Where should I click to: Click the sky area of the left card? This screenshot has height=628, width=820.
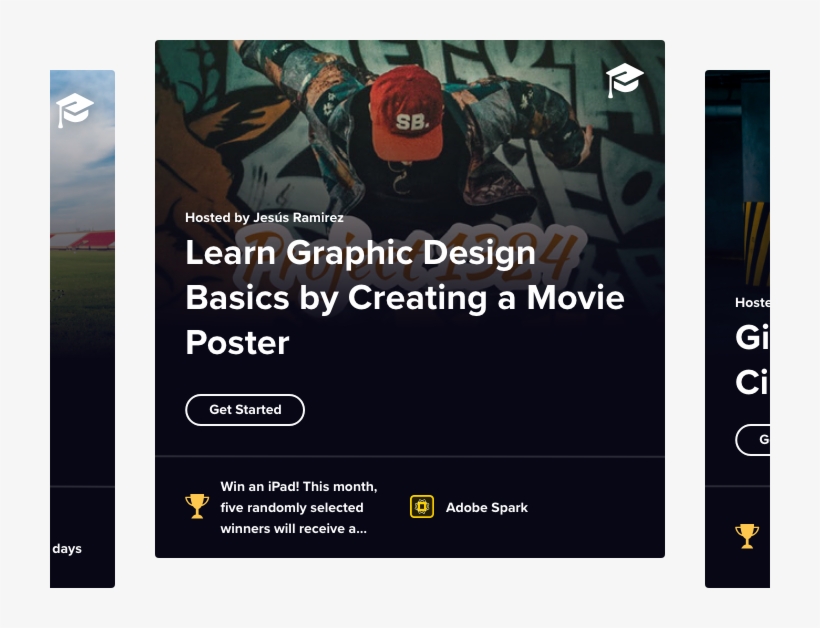85,170
